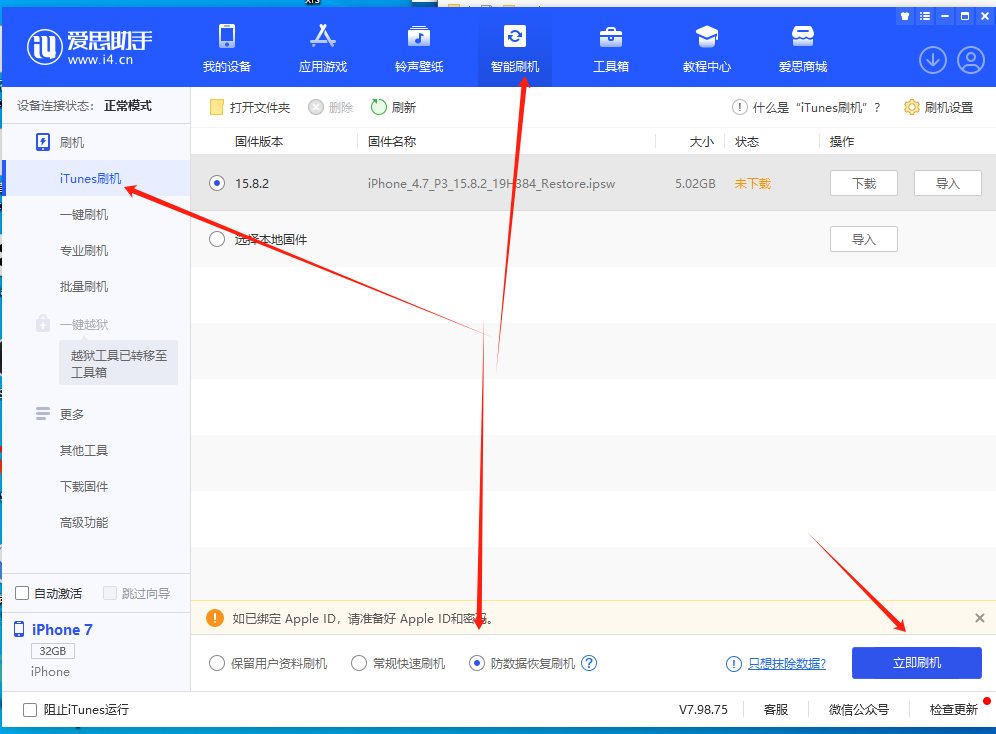Open the 什么是“iTunes刷机”? help link
The width and height of the screenshot is (996, 734).
tap(806, 107)
